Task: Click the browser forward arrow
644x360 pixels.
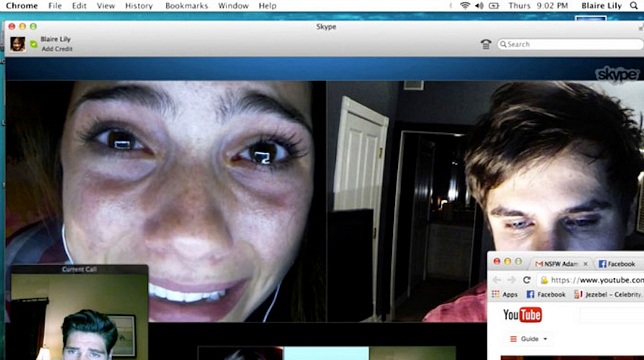Action: coord(512,280)
